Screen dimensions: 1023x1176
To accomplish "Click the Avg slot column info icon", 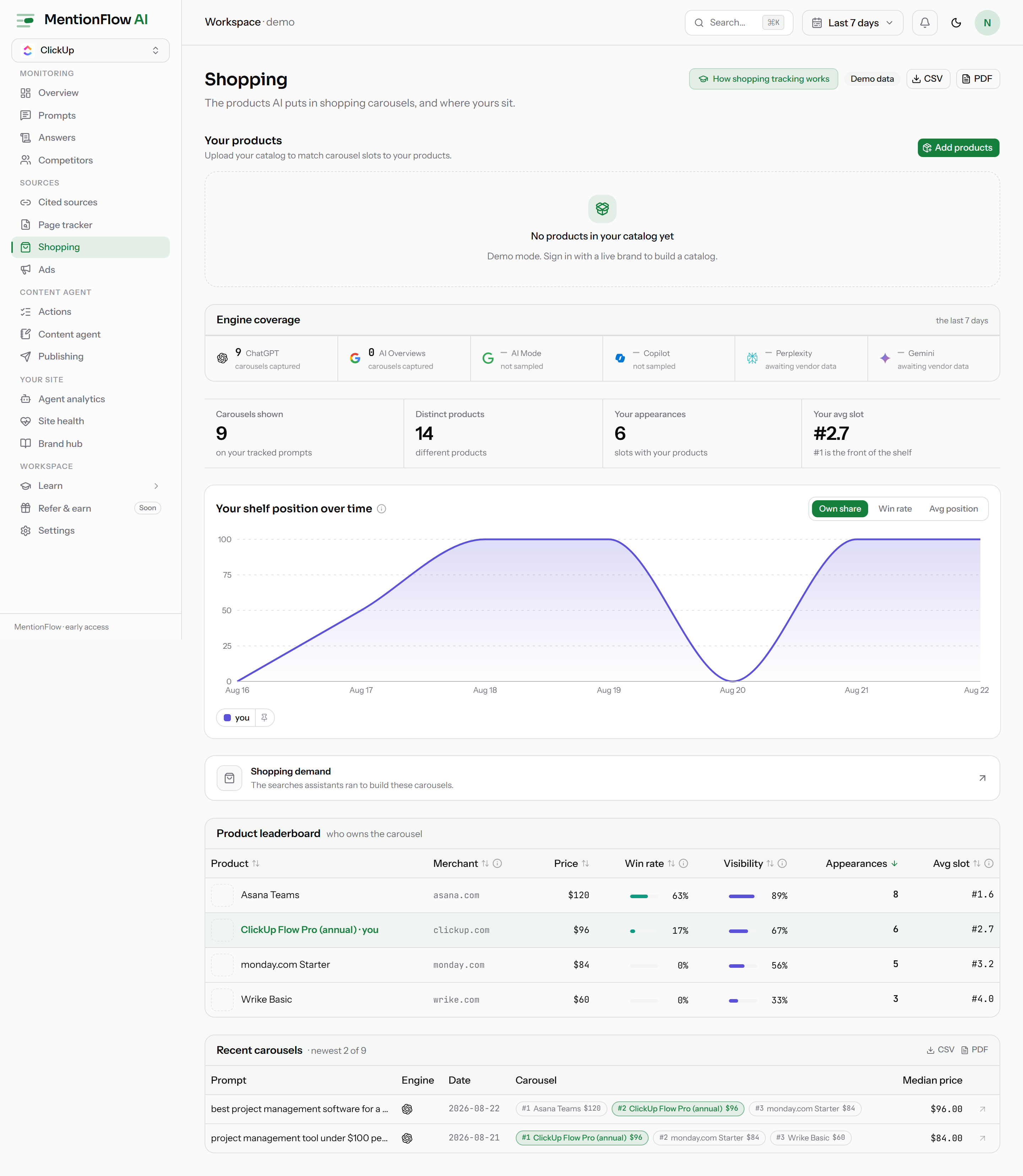I will (989, 863).
